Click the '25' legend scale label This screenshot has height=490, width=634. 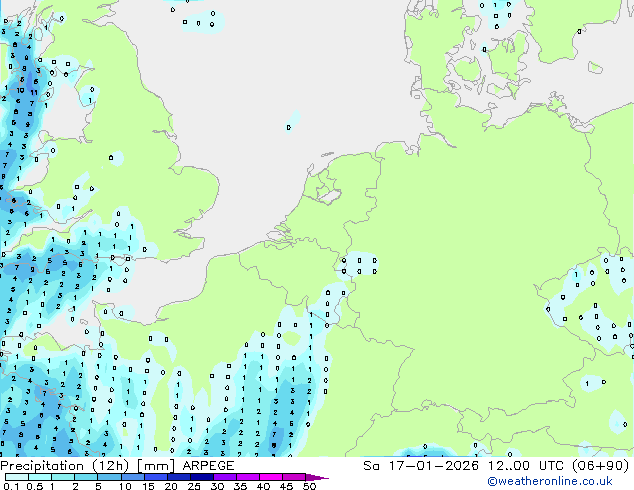click(194, 486)
